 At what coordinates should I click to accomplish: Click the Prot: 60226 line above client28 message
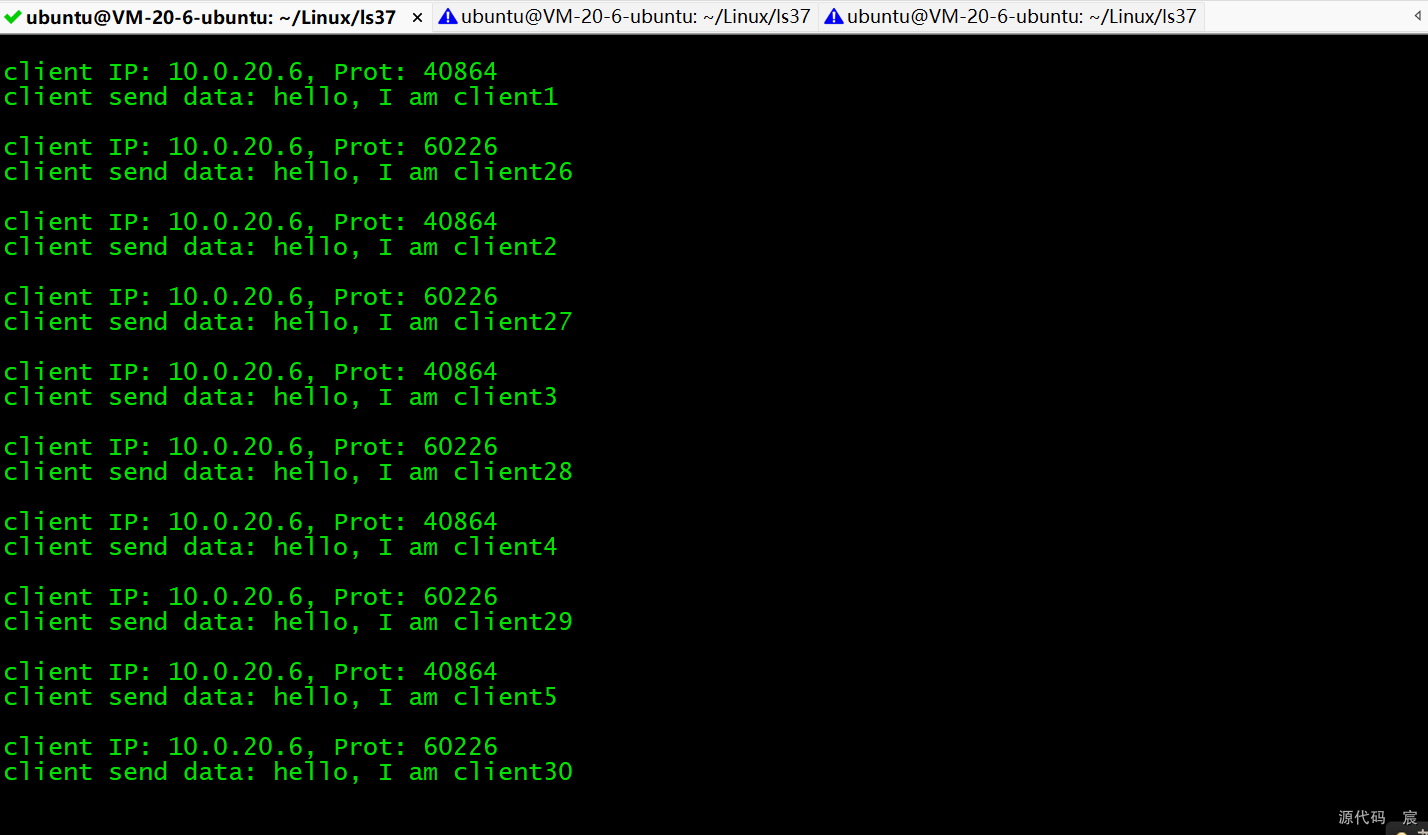250,447
